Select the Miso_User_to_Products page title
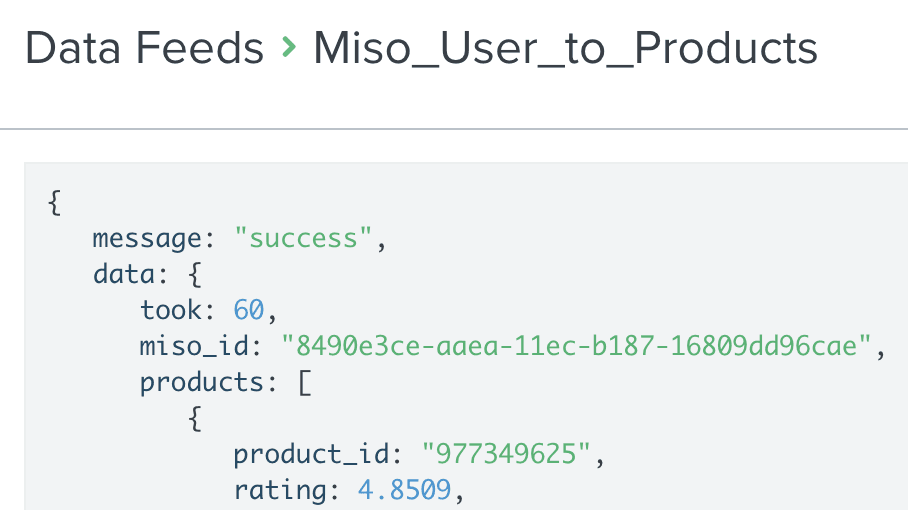The height and width of the screenshot is (510, 908). pos(565,47)
